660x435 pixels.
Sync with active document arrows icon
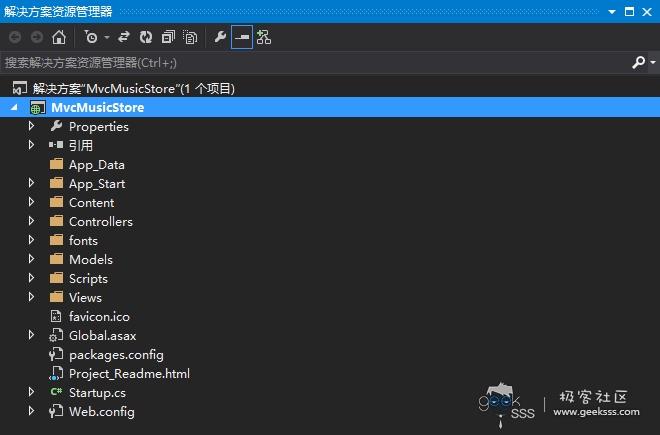tap(124, 37)
